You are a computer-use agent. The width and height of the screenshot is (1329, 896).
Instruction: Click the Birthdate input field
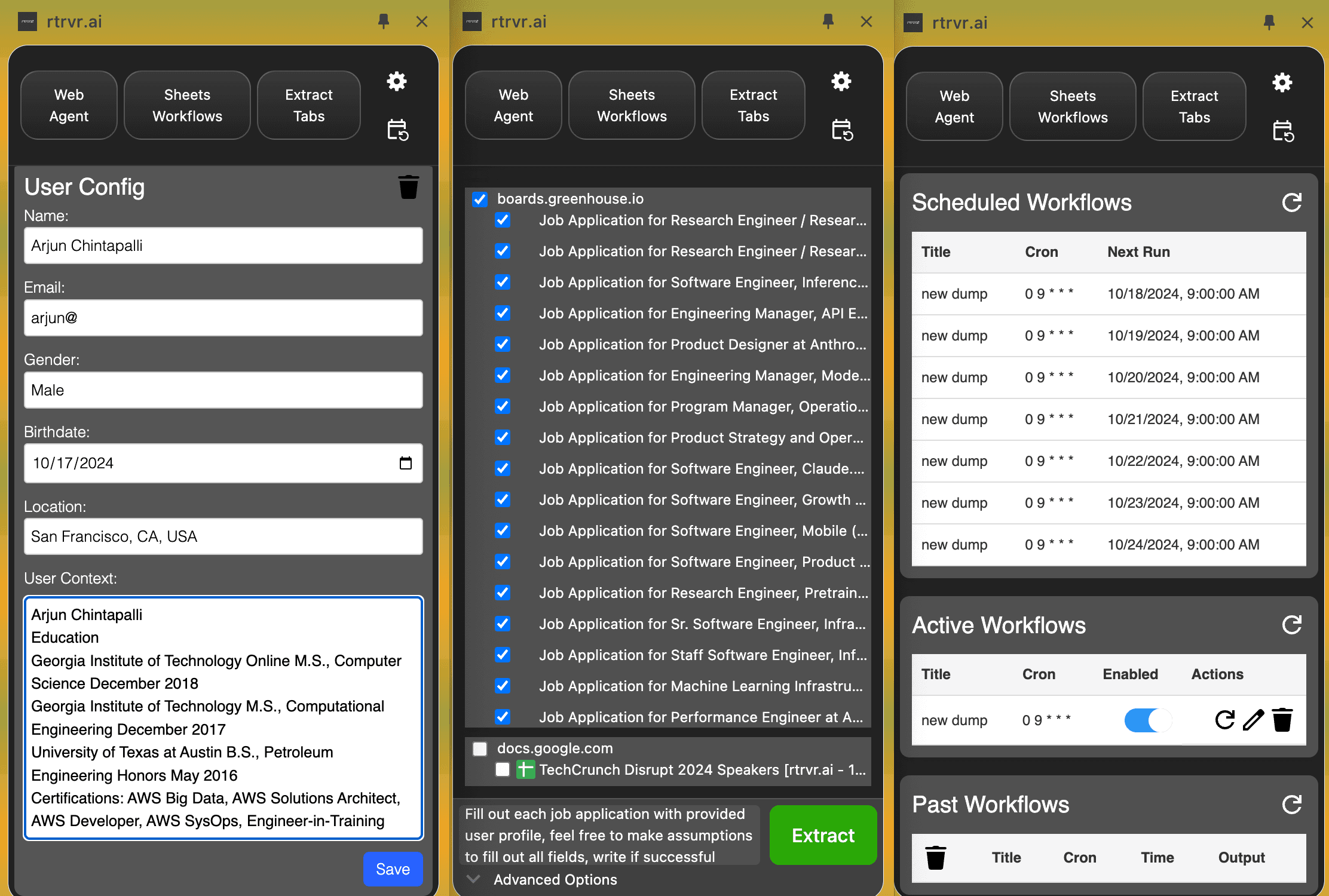click(223, 463)
